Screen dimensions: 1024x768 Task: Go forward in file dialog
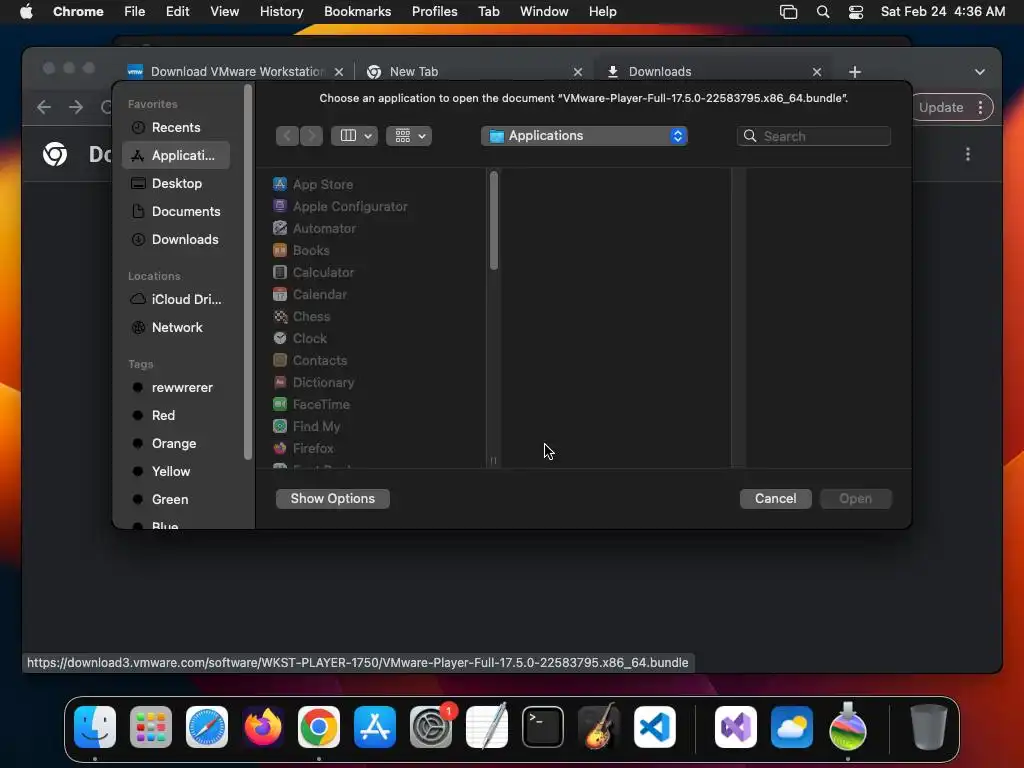tap(312, 136)
